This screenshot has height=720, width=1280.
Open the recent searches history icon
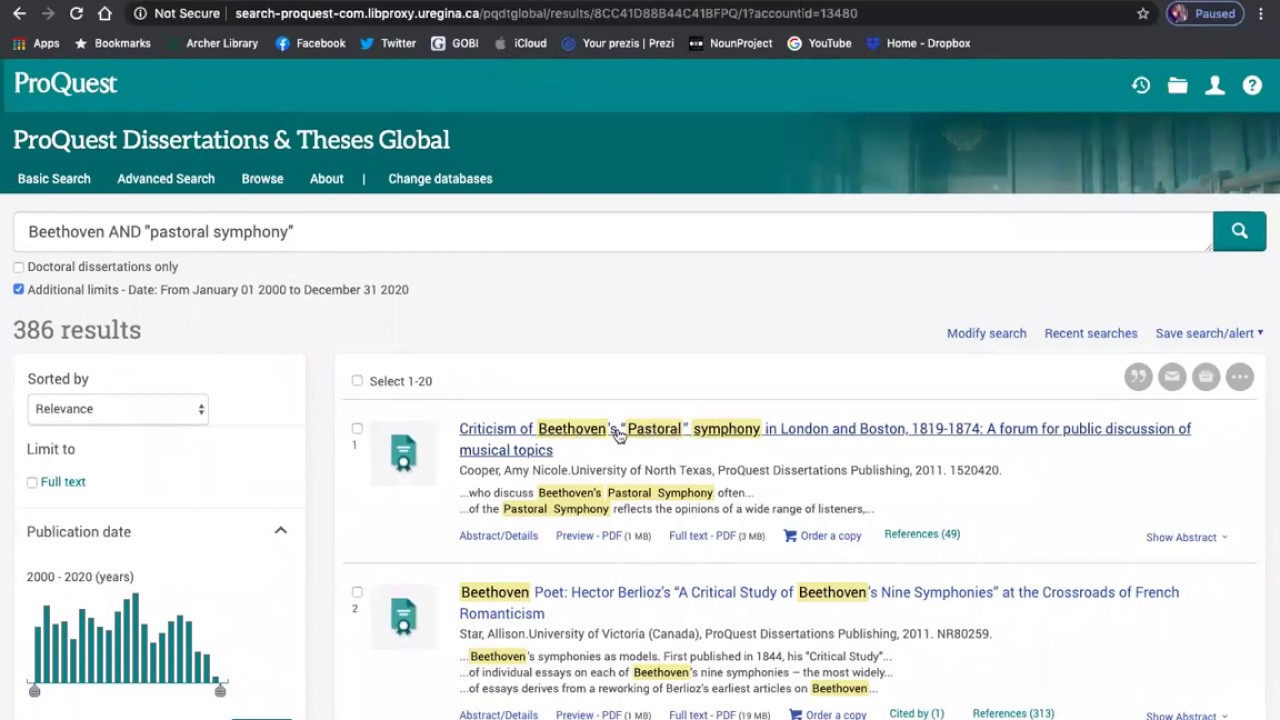click(1141, 86)
